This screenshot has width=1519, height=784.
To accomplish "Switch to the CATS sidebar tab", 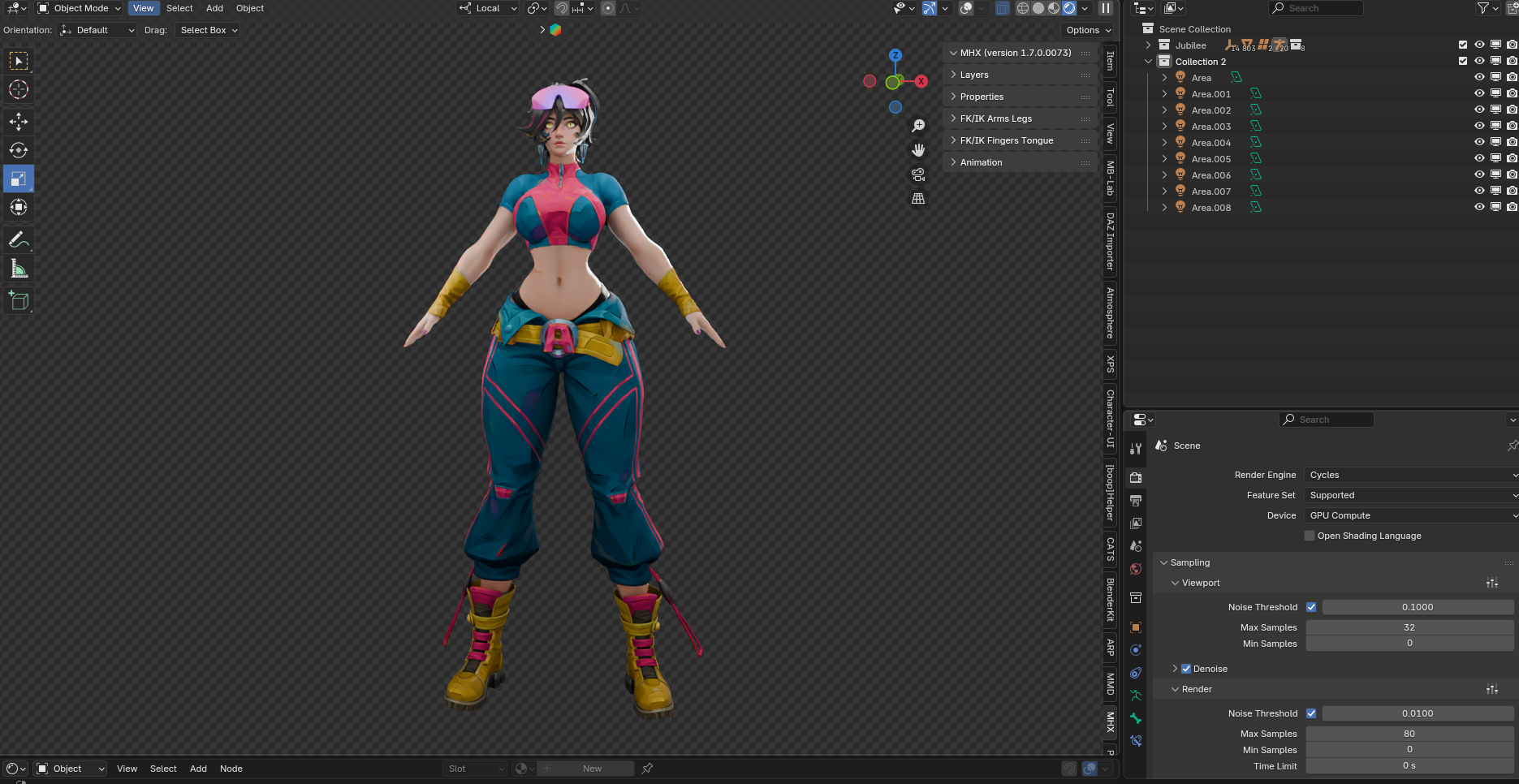I will (x=1110, y=549).
